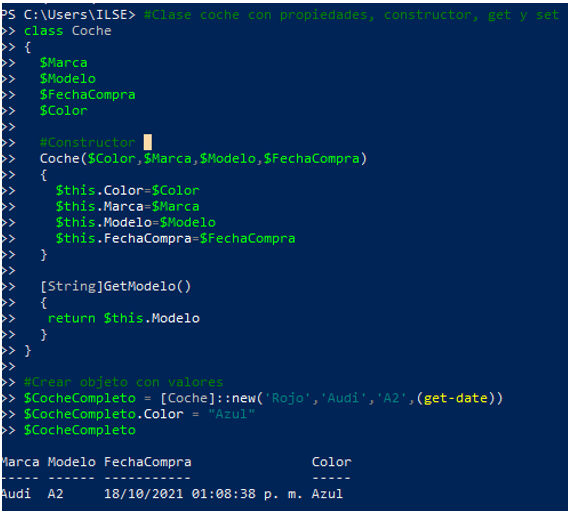Click the Color column header in output

(x=331, y=462)
